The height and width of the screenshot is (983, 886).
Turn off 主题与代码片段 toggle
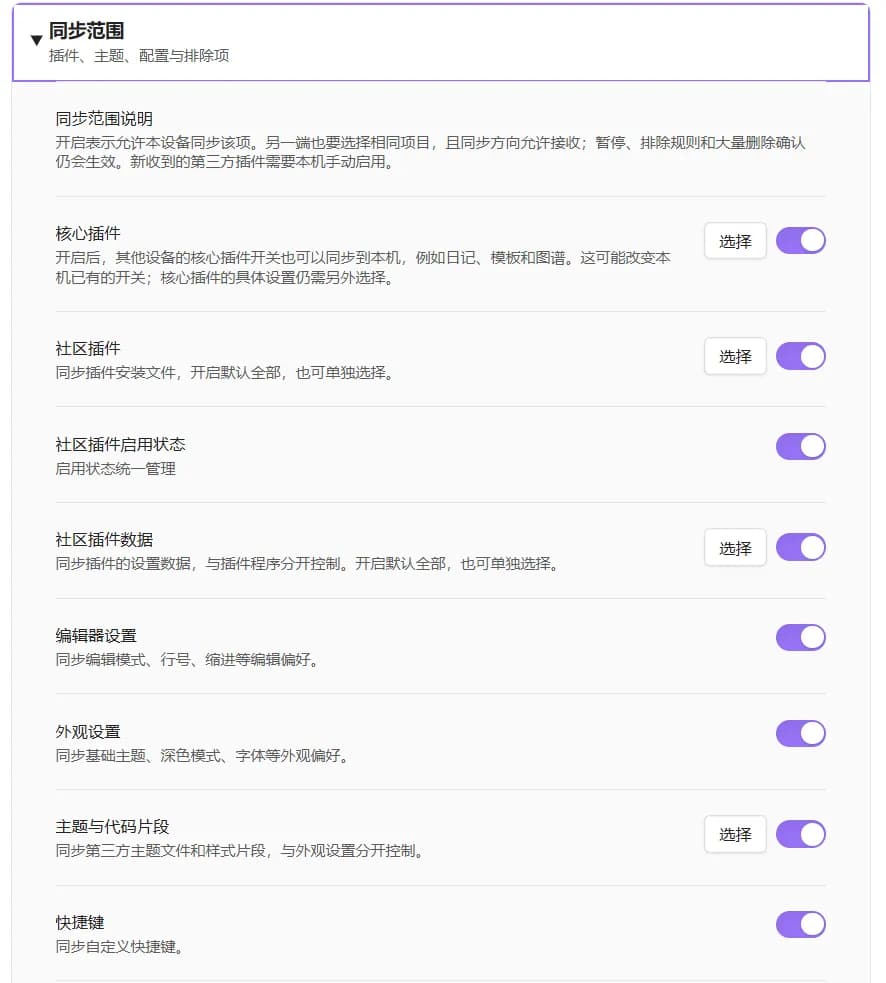click(x=801, y=834)
